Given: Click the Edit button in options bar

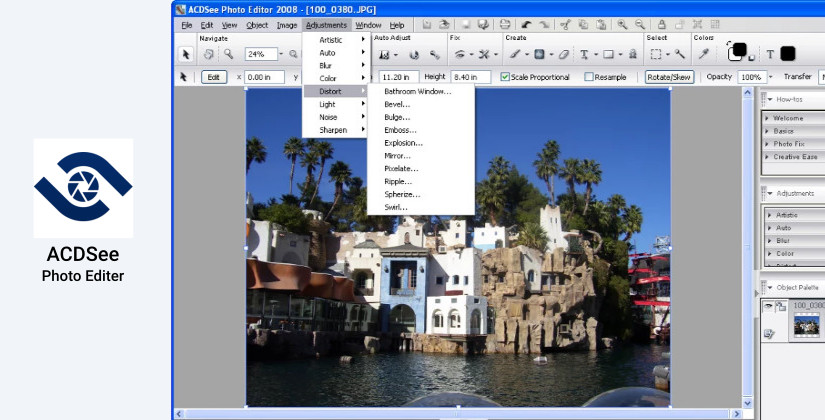Looking at the screenshot, I should point(214,77).
